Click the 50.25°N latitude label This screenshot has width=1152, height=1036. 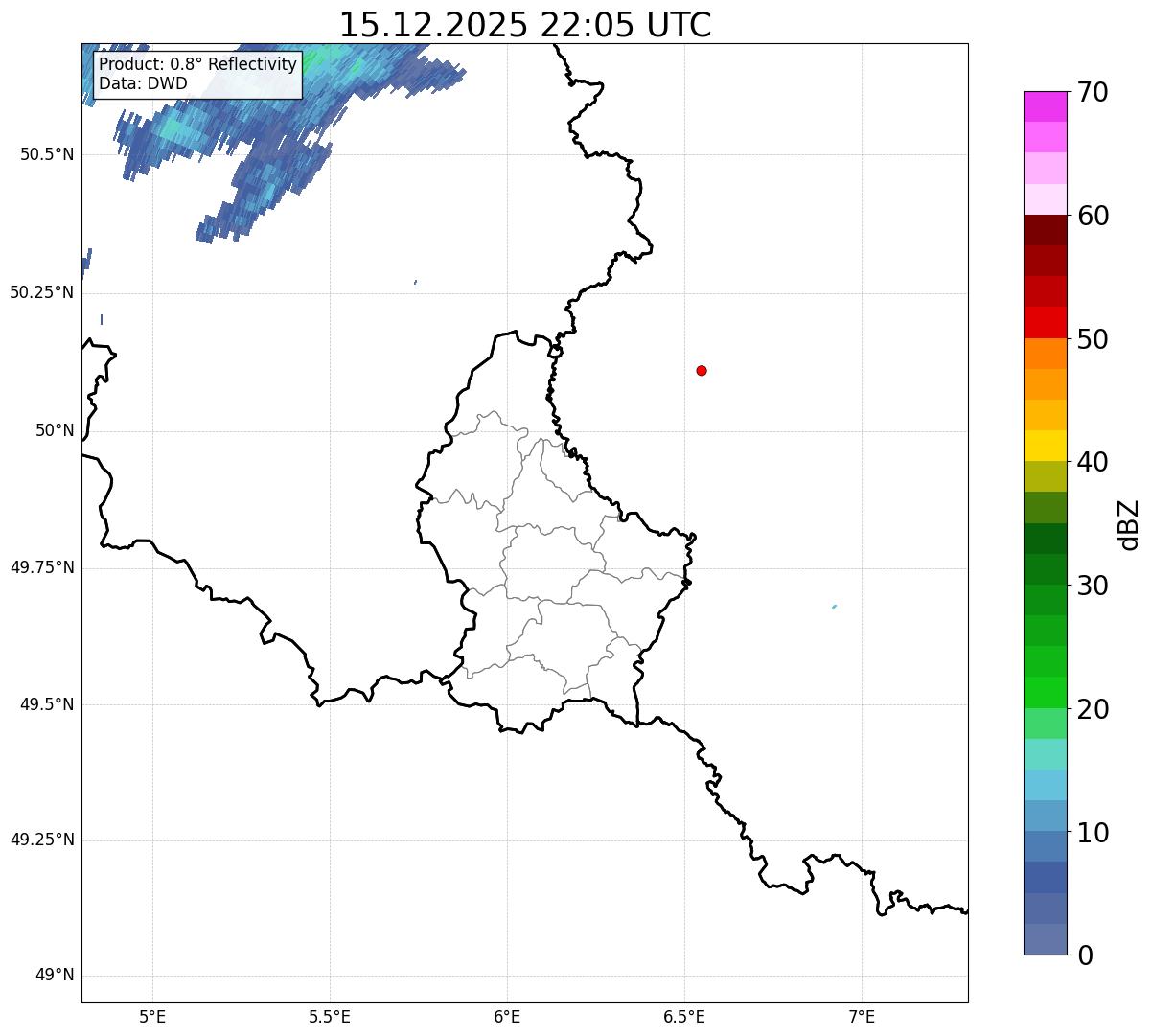point(41,292)
